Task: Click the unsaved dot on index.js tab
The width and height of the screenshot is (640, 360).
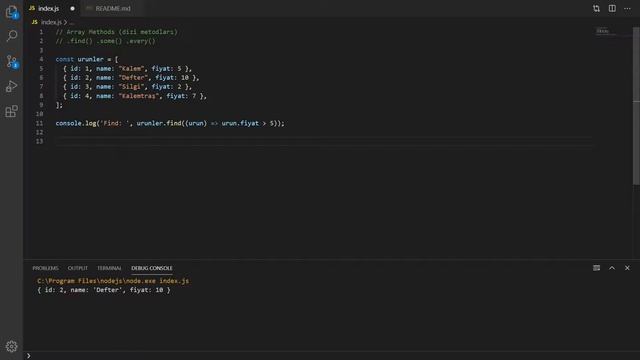Action: click(72, 9)
